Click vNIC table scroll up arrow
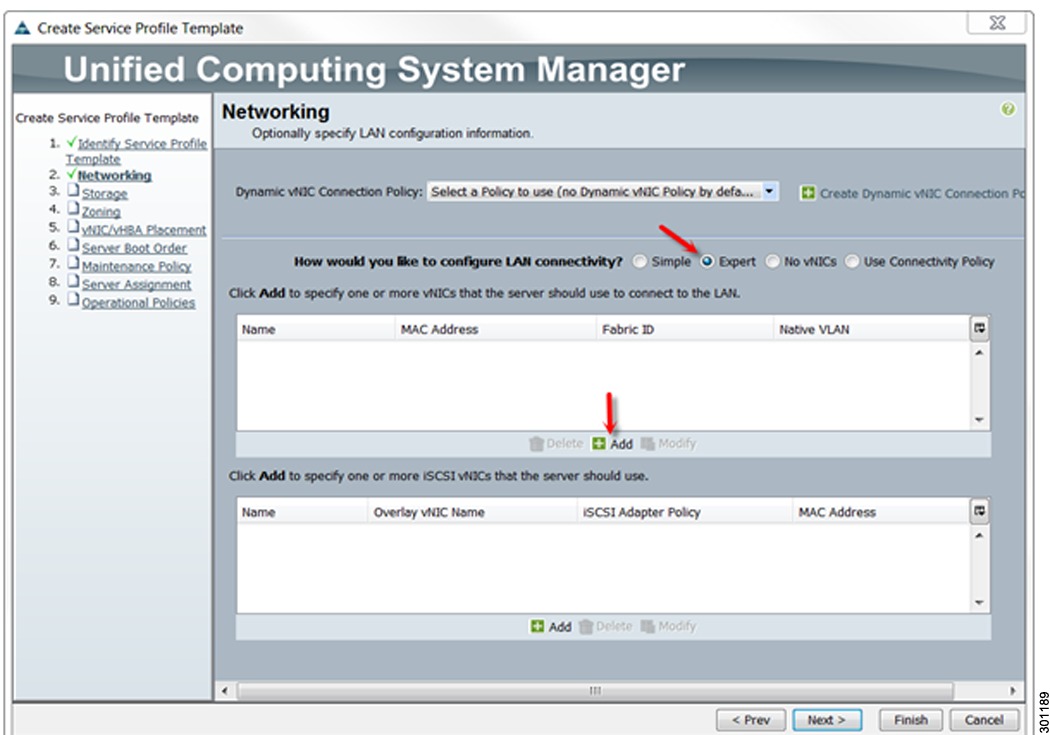 pyautogui.click(x=980, y=353)
